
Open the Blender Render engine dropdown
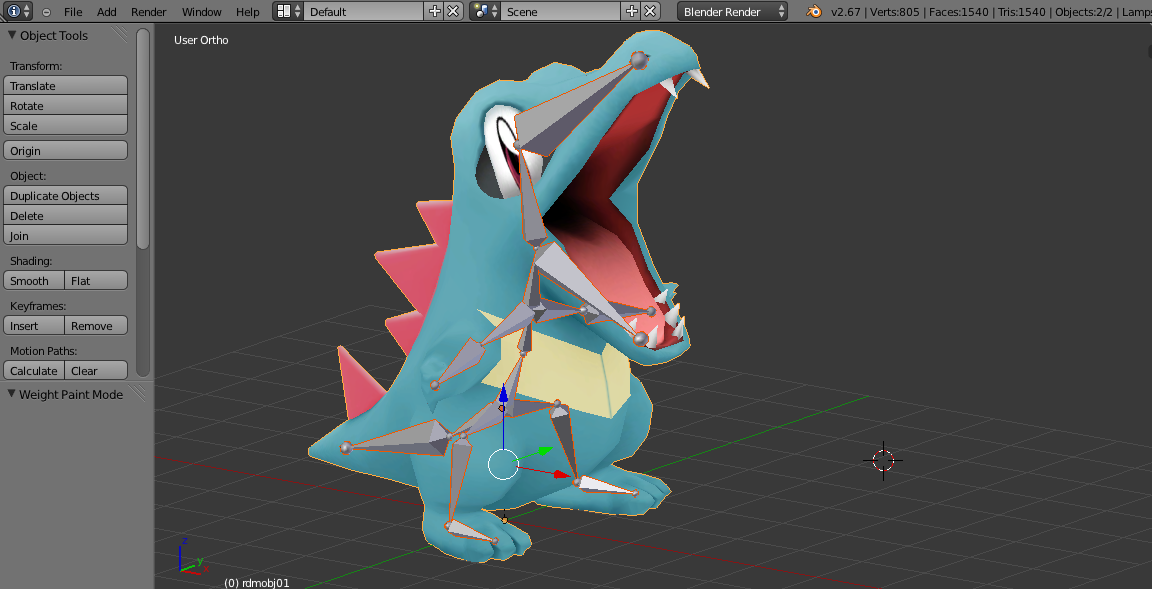pyautogui.click(x=732, y=12)
